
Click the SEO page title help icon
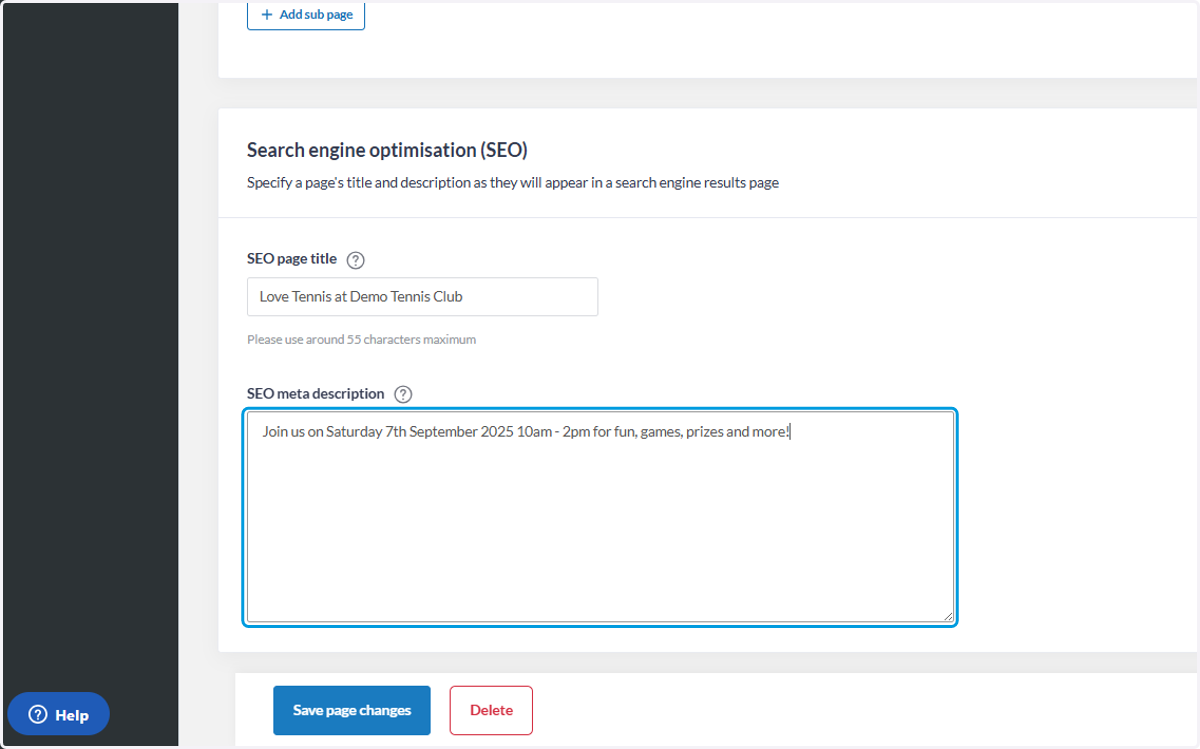coord(355,260)
